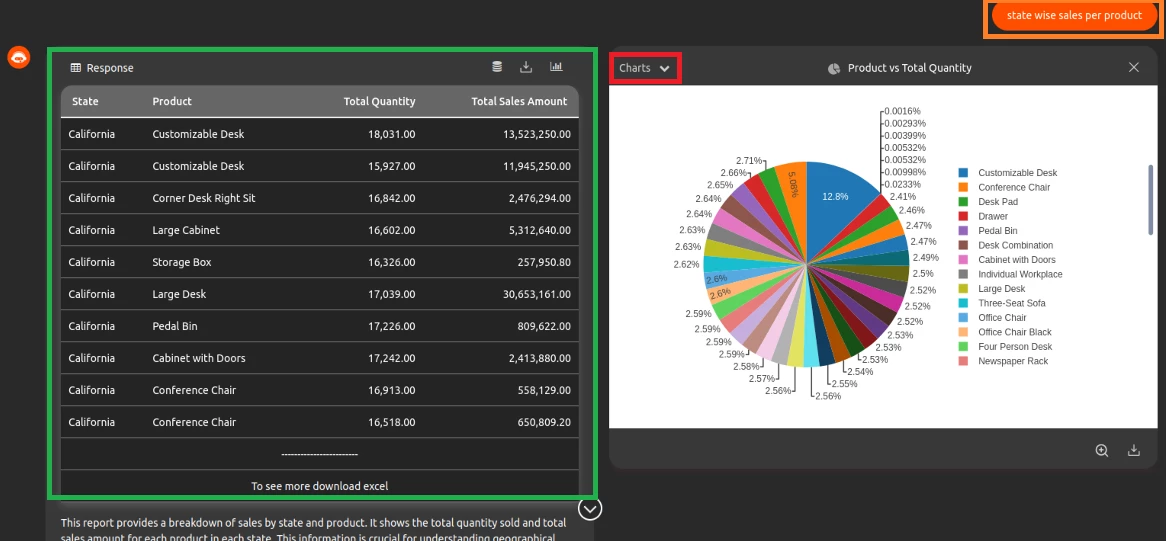
Task: Download the pie chart image
Action: [1134, 451]
